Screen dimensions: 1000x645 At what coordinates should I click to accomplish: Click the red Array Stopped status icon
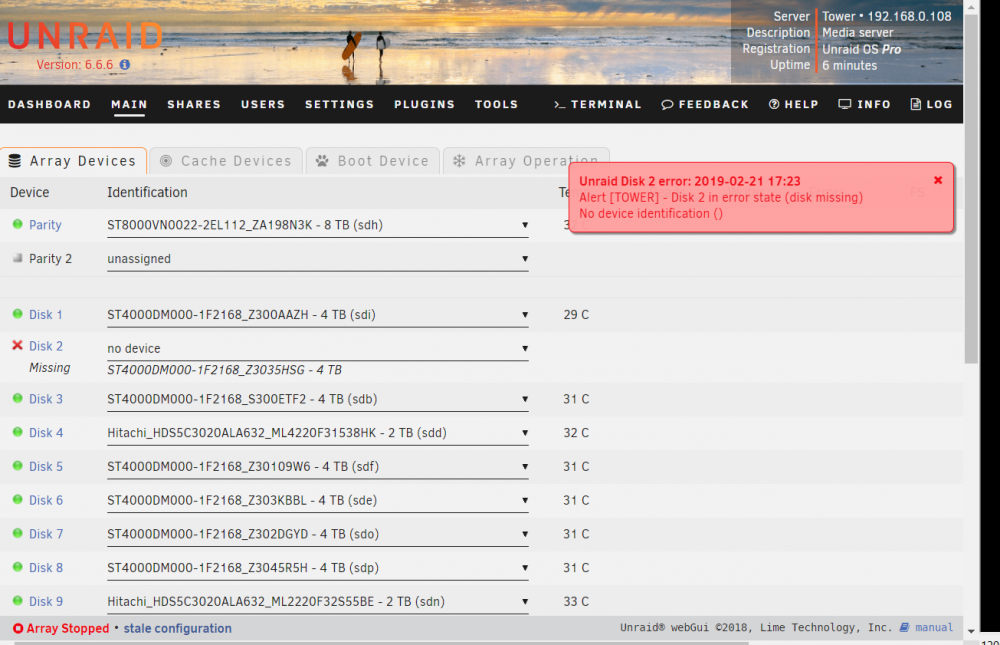(x=18, y=628)
